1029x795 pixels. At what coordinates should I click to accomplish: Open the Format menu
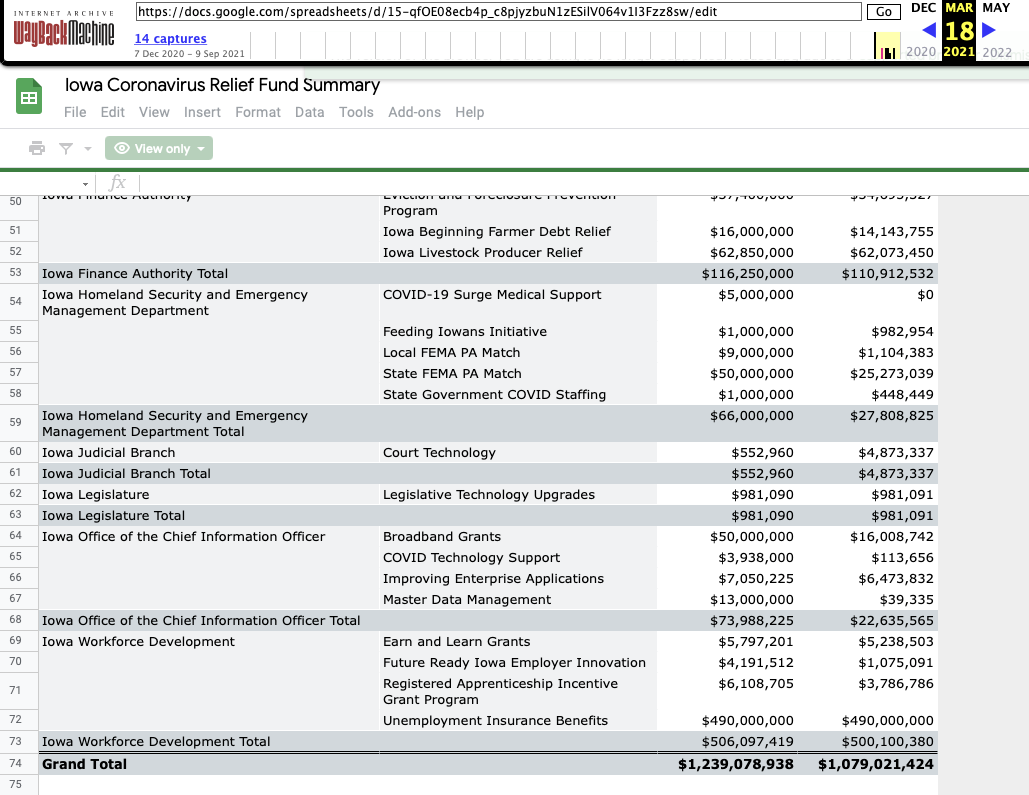(258, 112)
